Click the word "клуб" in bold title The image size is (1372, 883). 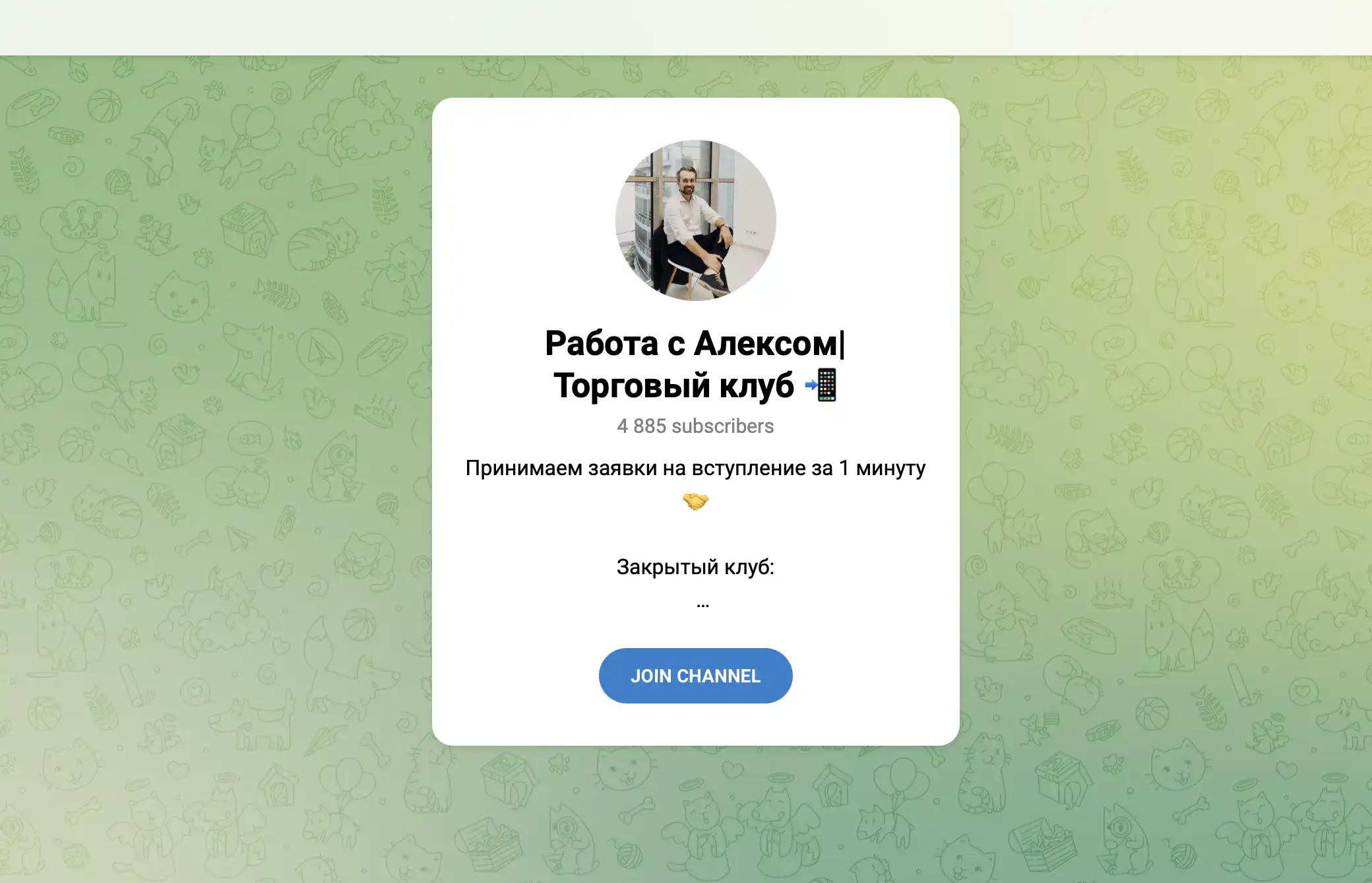[757, 385]
